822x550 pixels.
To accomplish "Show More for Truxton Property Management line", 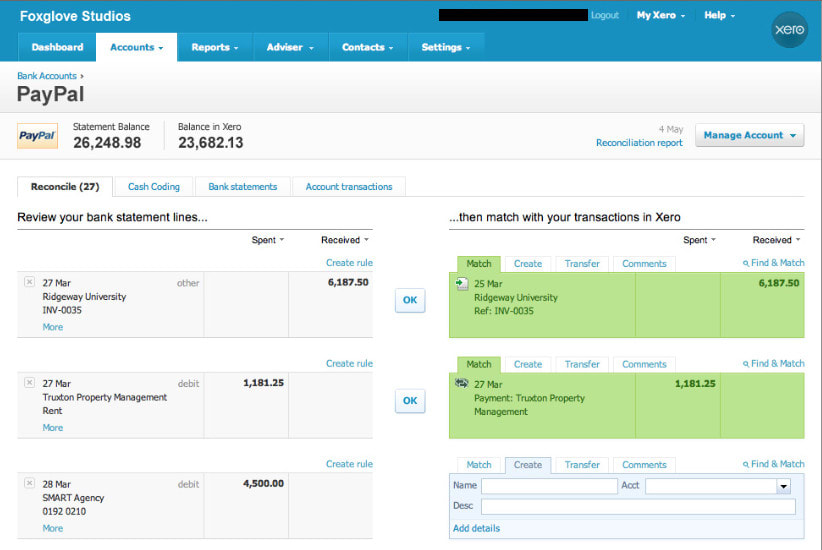I will pos(52,427).
